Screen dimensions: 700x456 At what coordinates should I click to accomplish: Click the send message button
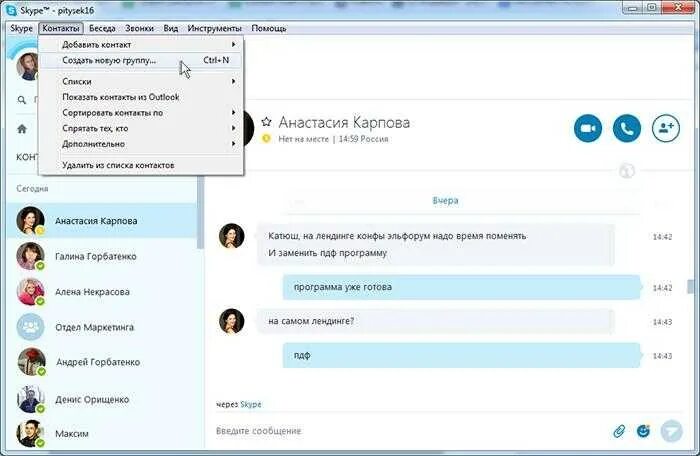(x=671, y=431)
